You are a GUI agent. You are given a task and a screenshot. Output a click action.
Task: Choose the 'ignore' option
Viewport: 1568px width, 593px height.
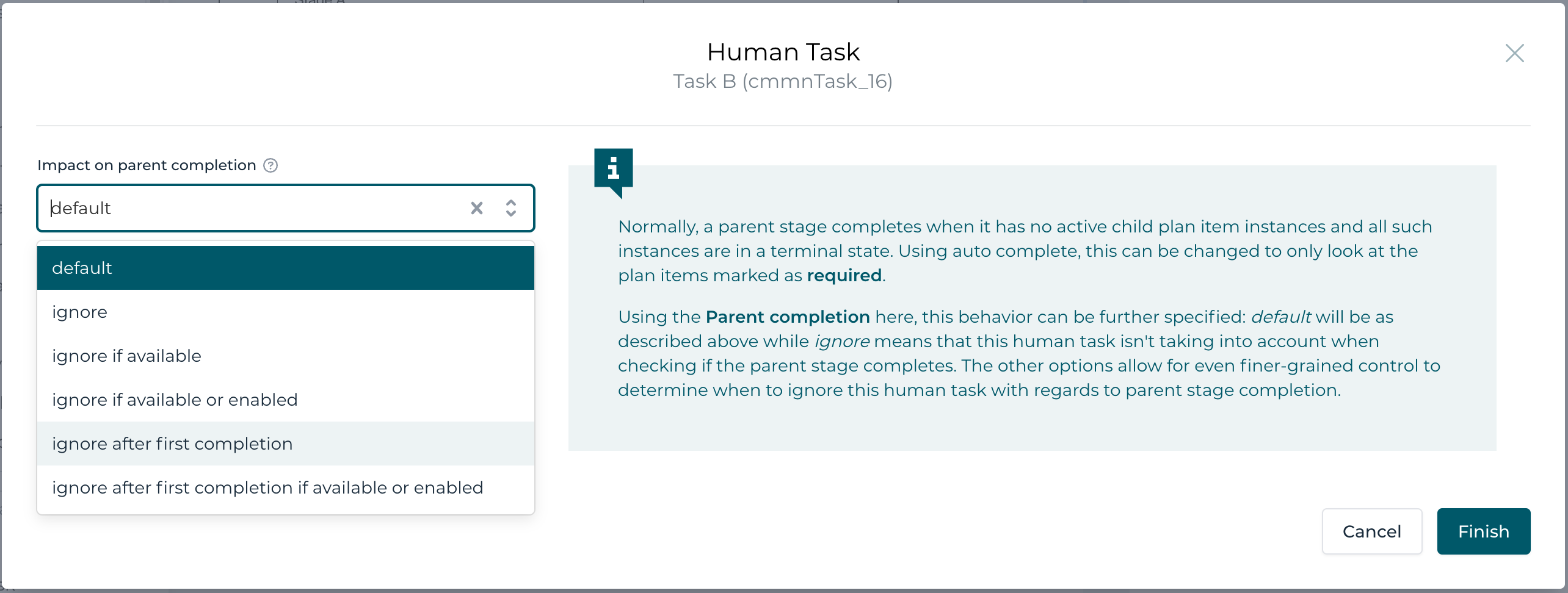tap(285, 312)
